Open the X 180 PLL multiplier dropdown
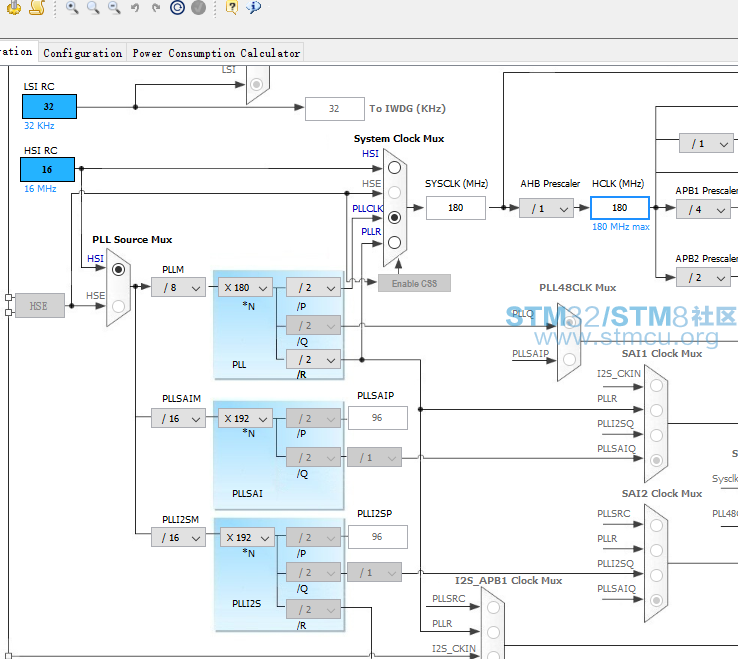Screen dimensions: 738x659 tap(245, 288)
